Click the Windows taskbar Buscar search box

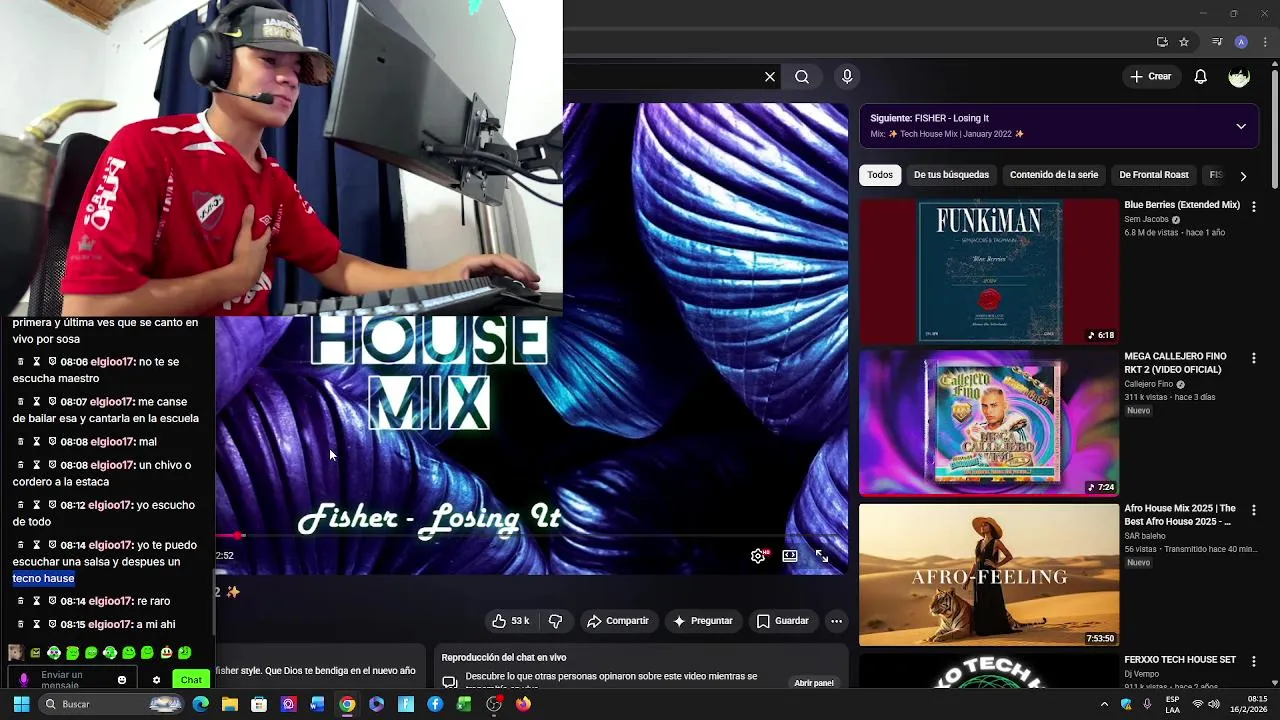click(x=112, y=704)
